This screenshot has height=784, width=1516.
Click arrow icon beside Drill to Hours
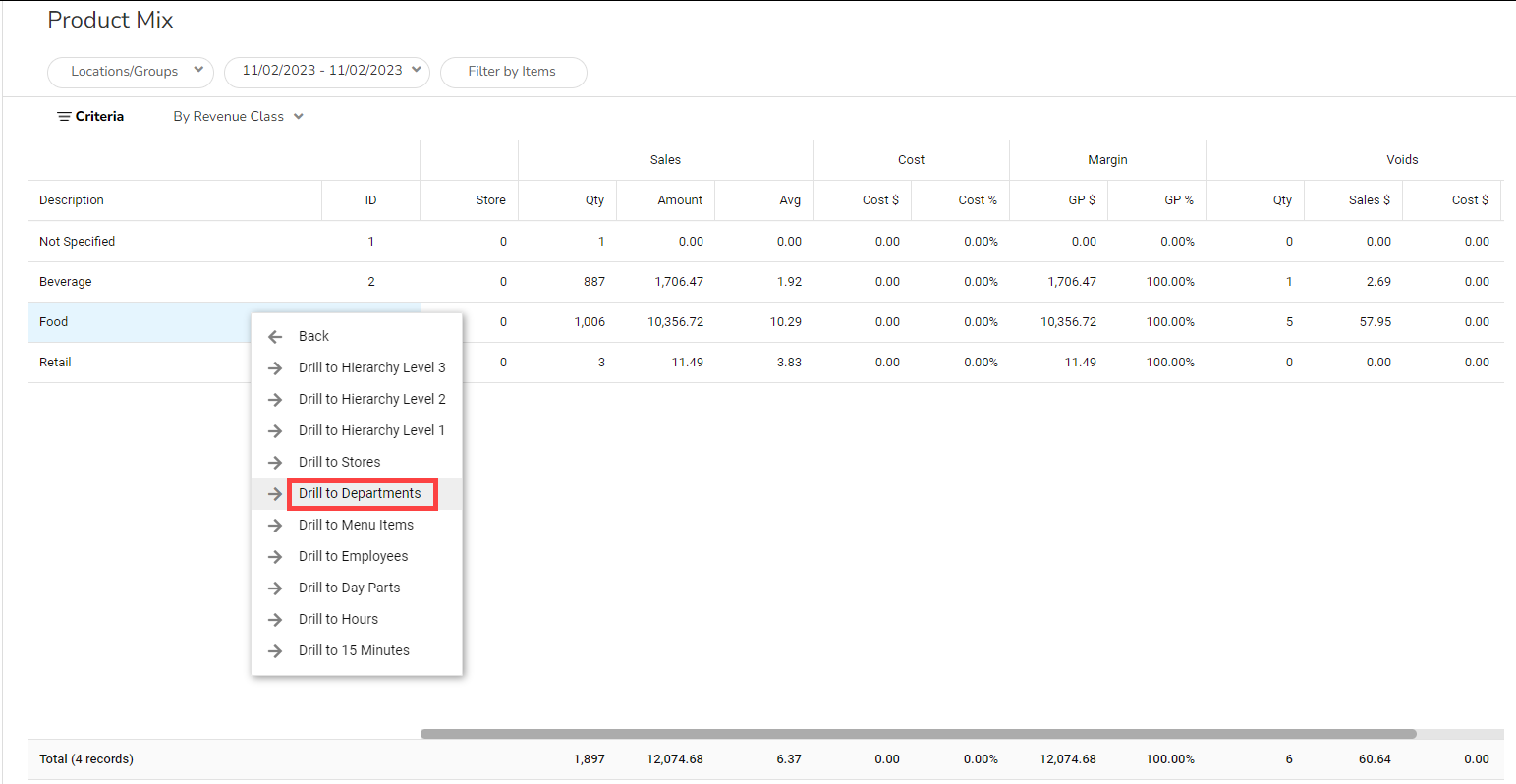(275, 620)
